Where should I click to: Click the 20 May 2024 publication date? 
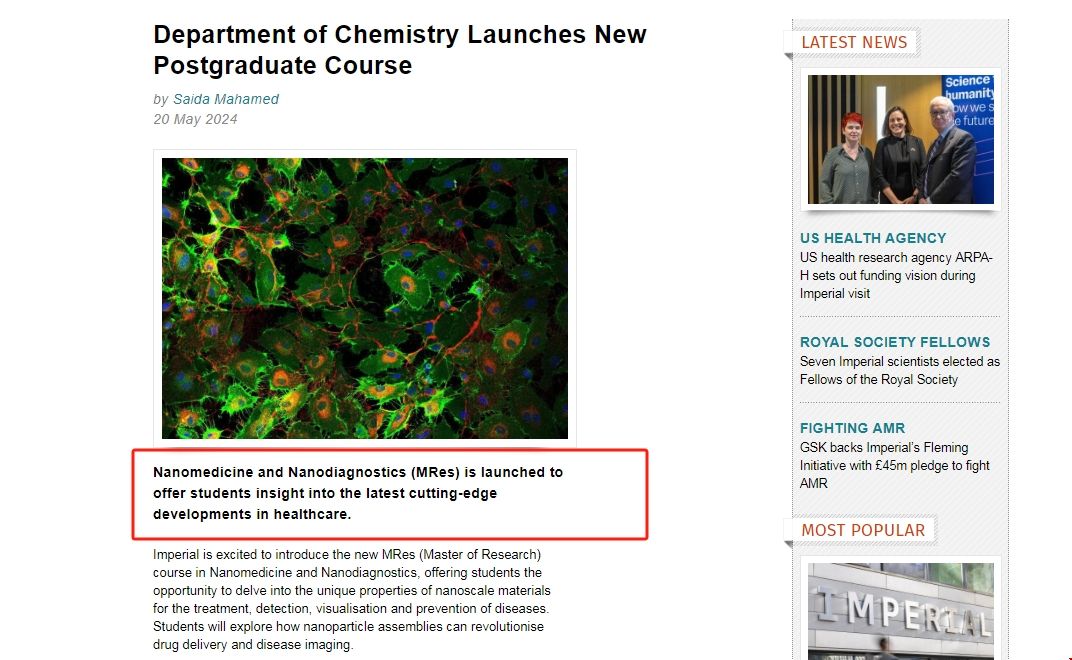tap(195, 119)
